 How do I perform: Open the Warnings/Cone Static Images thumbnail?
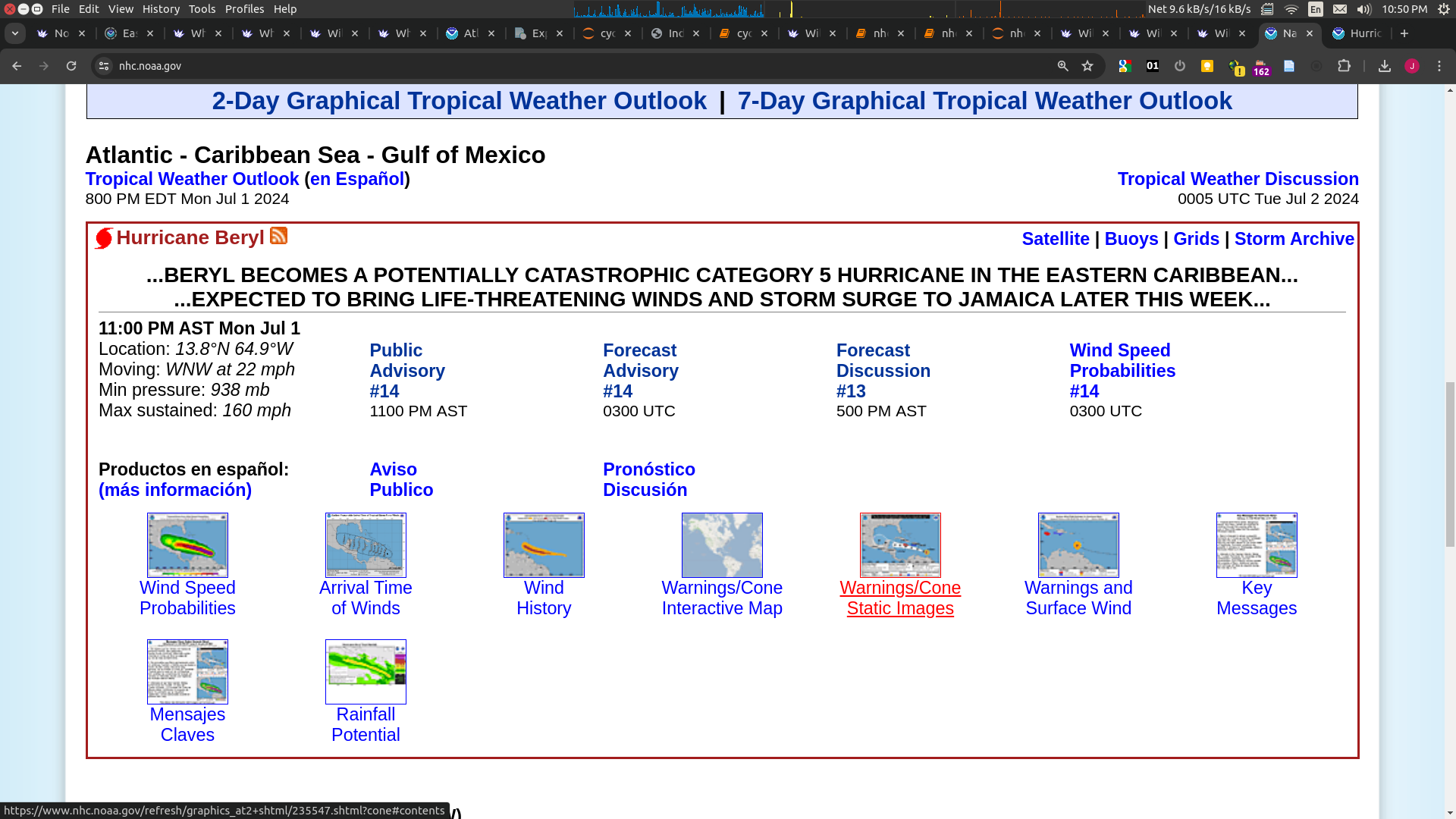[x=900, y=545]
